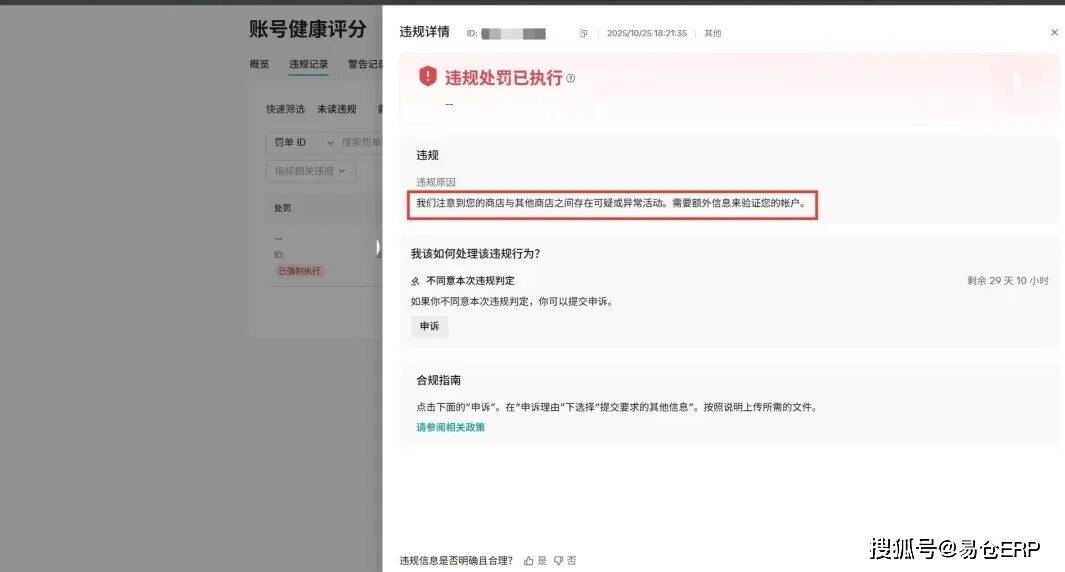1065x572 pixels.
Task: Expand the 罚单 ID dropdown
Action: [303, 143]
